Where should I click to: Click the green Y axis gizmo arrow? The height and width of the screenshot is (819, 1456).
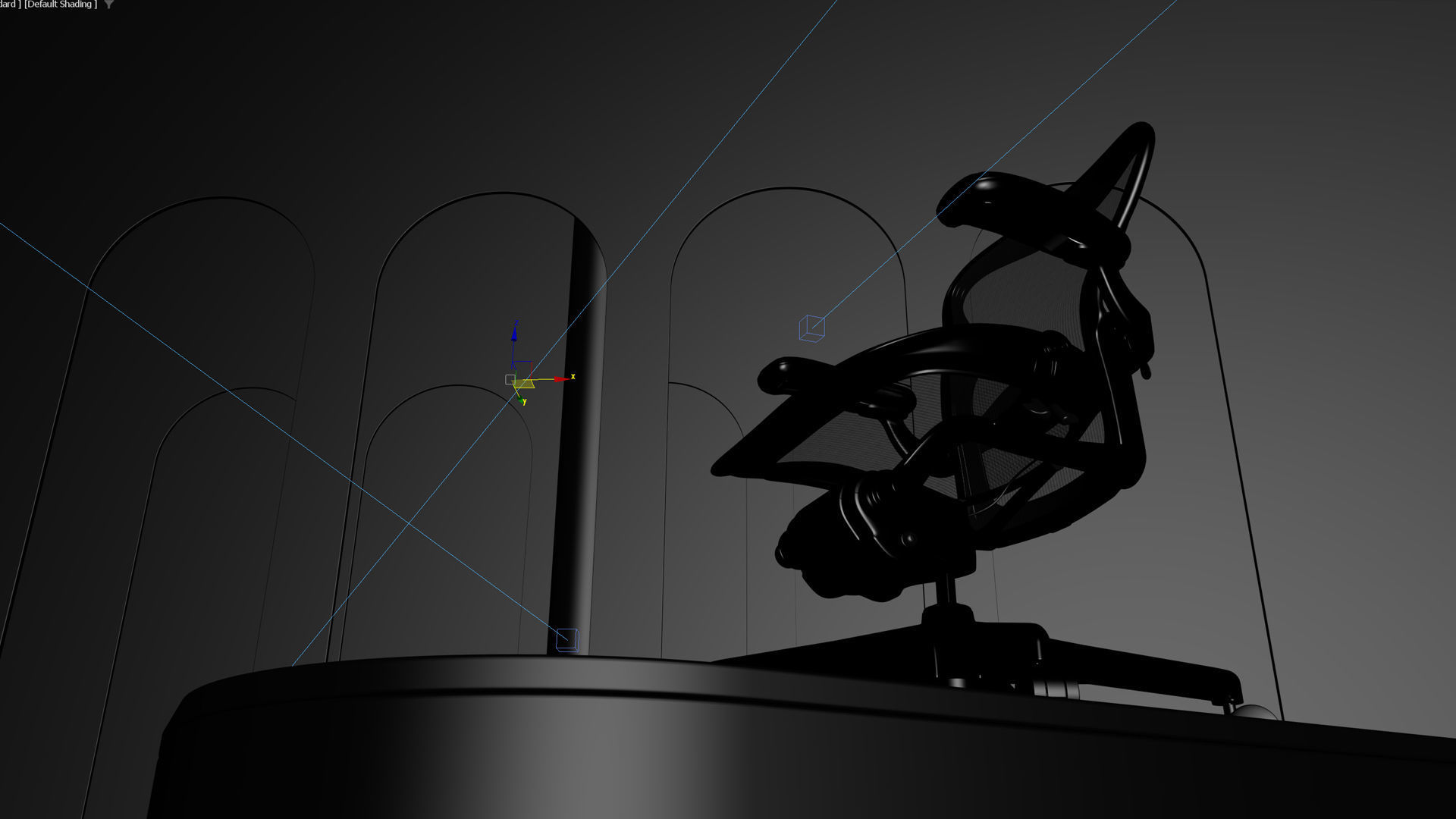coord(522,398)
